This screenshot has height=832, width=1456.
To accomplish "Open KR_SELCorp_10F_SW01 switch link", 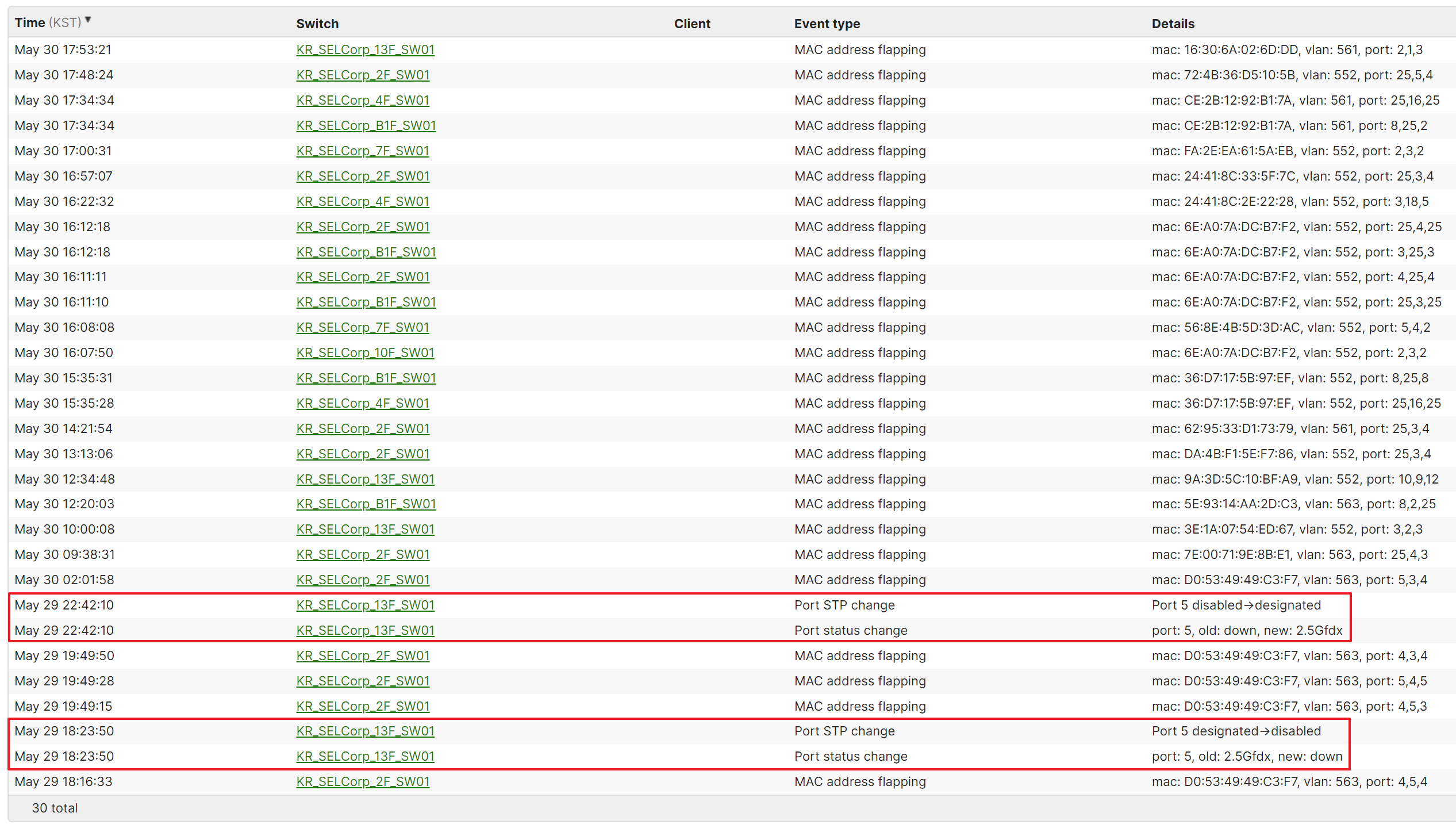I will 365,352.
